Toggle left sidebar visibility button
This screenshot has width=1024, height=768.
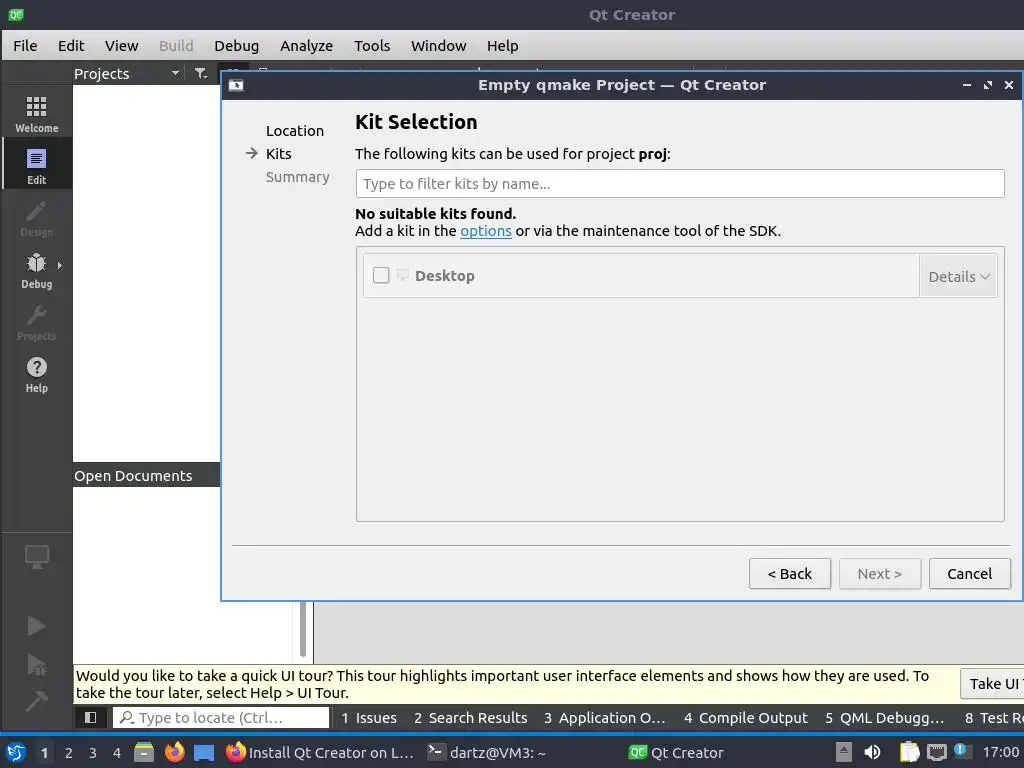point(91,718)
